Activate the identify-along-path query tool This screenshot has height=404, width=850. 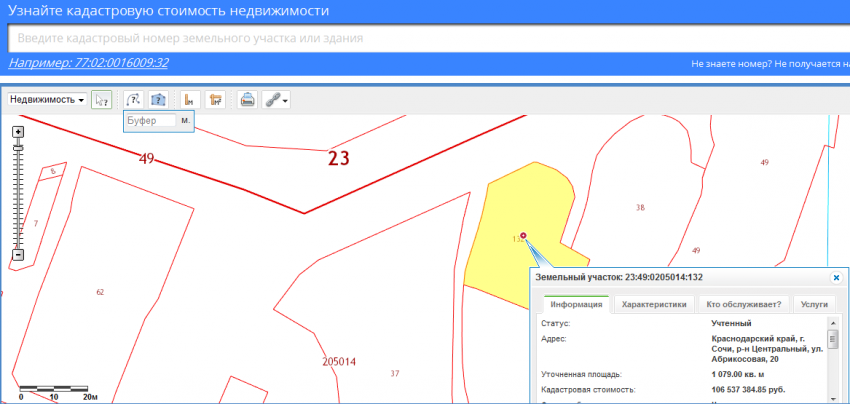(134, 100)
